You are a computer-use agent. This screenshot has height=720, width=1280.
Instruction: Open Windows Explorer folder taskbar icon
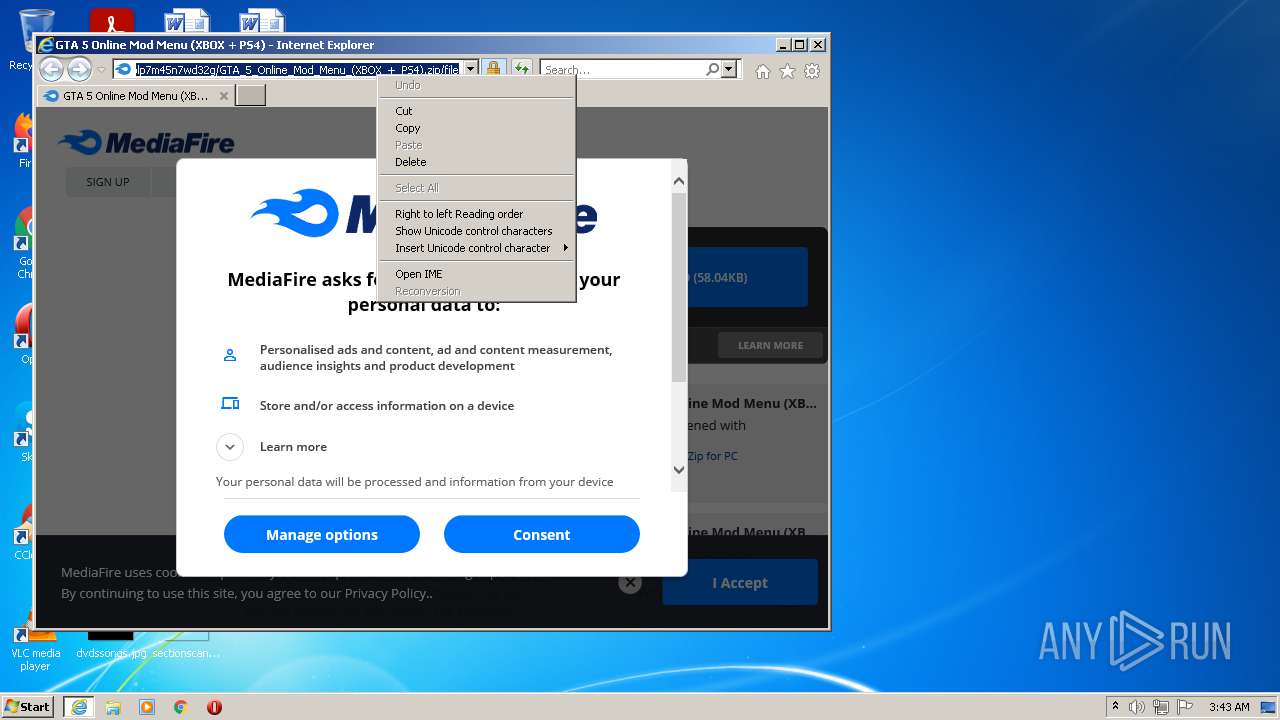[x=113, y=707]
